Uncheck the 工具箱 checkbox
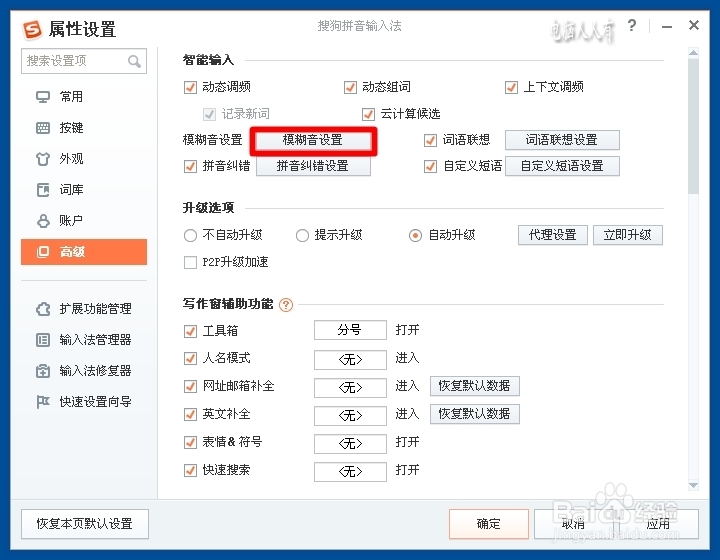 190,331
